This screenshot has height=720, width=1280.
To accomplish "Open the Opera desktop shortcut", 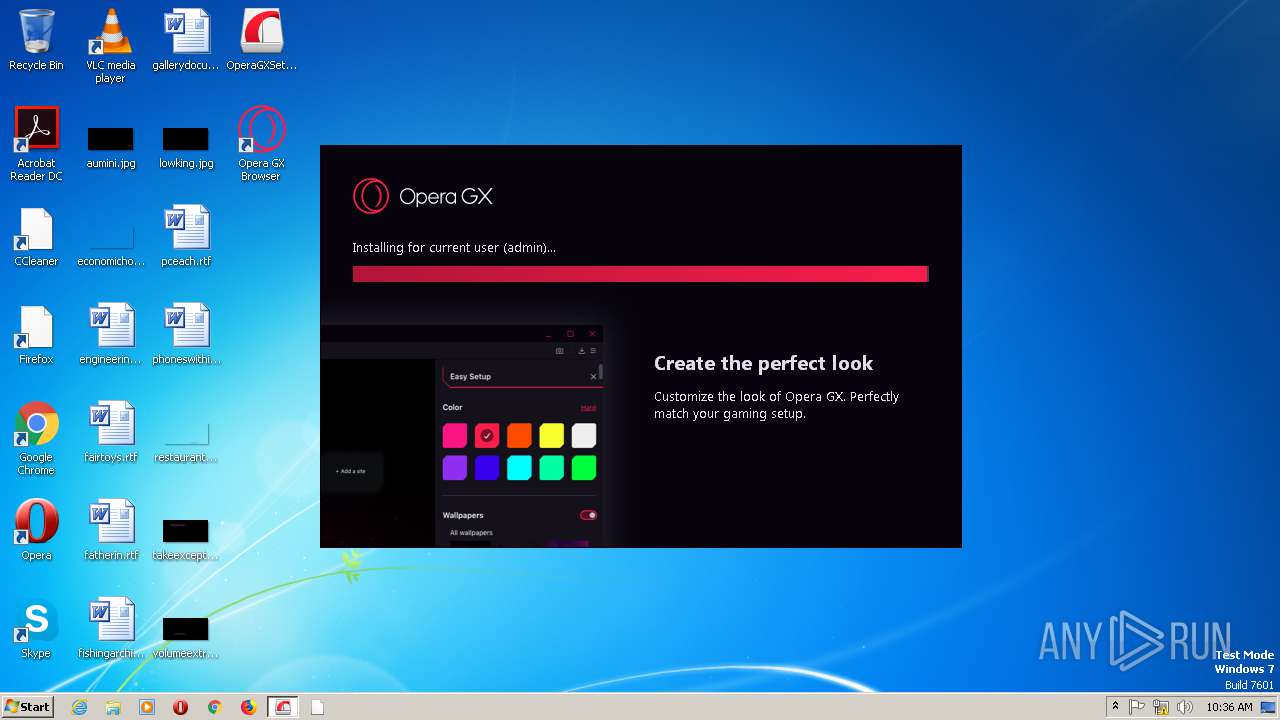I will [36, 531].
